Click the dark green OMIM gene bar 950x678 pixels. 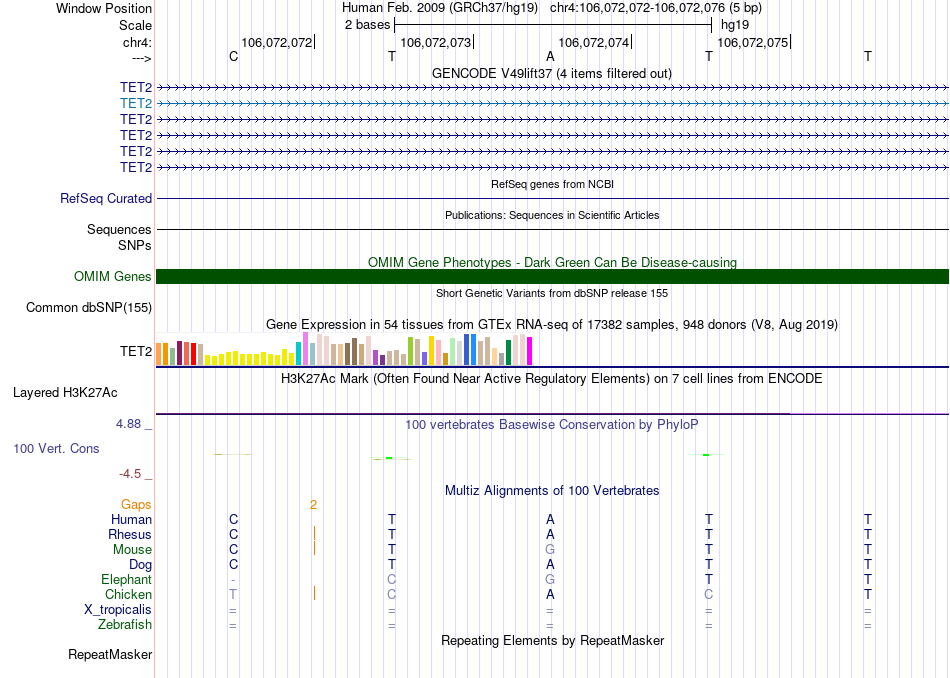pos(552,276)
